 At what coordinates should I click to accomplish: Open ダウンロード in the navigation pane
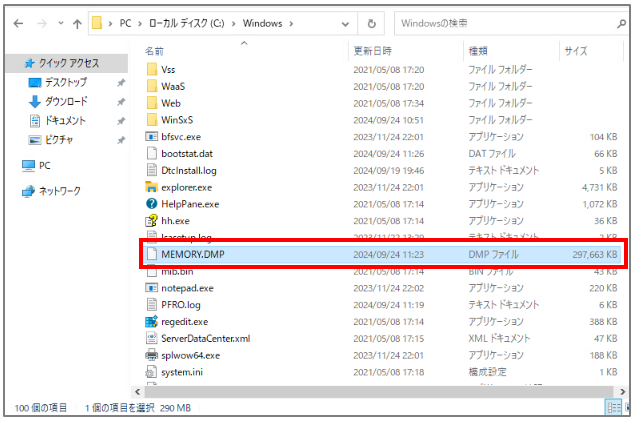pyautogui.click(x=66, y=101)
